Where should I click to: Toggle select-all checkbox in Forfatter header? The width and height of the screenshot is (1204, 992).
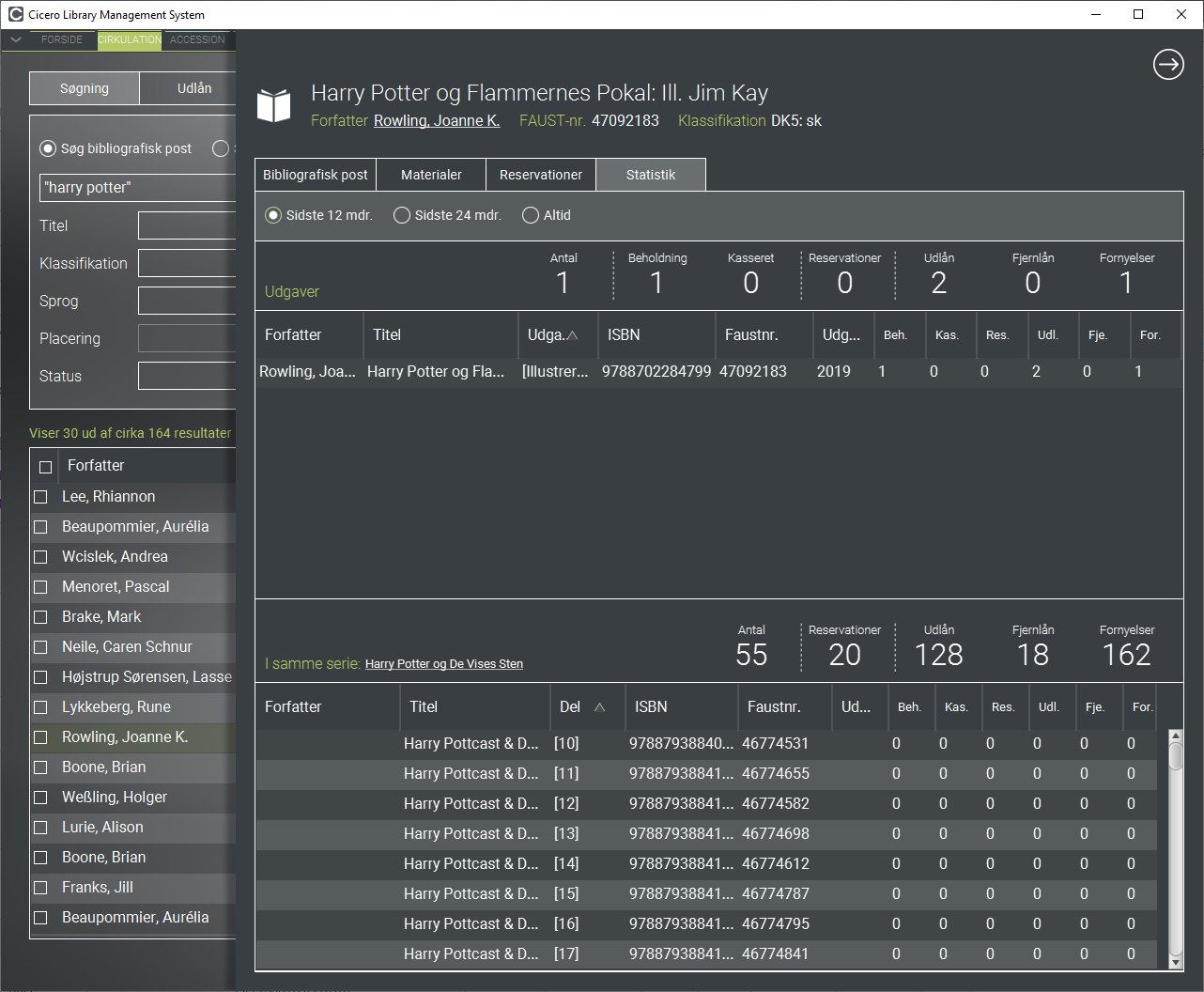pyautogui.click(x=45, y=467)
